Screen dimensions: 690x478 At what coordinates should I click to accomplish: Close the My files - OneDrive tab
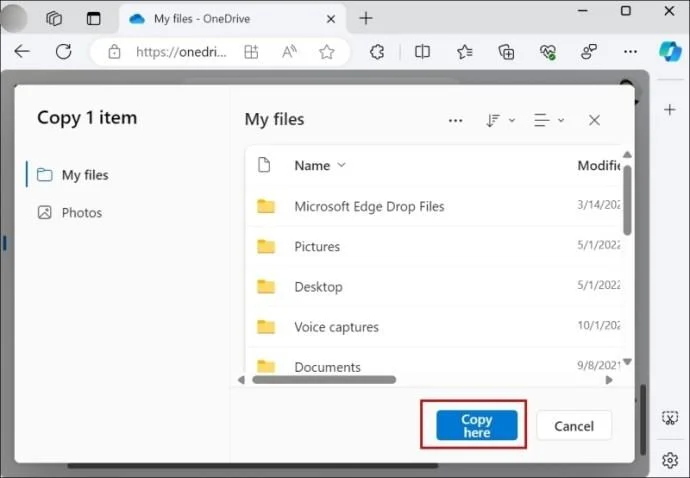331,19
